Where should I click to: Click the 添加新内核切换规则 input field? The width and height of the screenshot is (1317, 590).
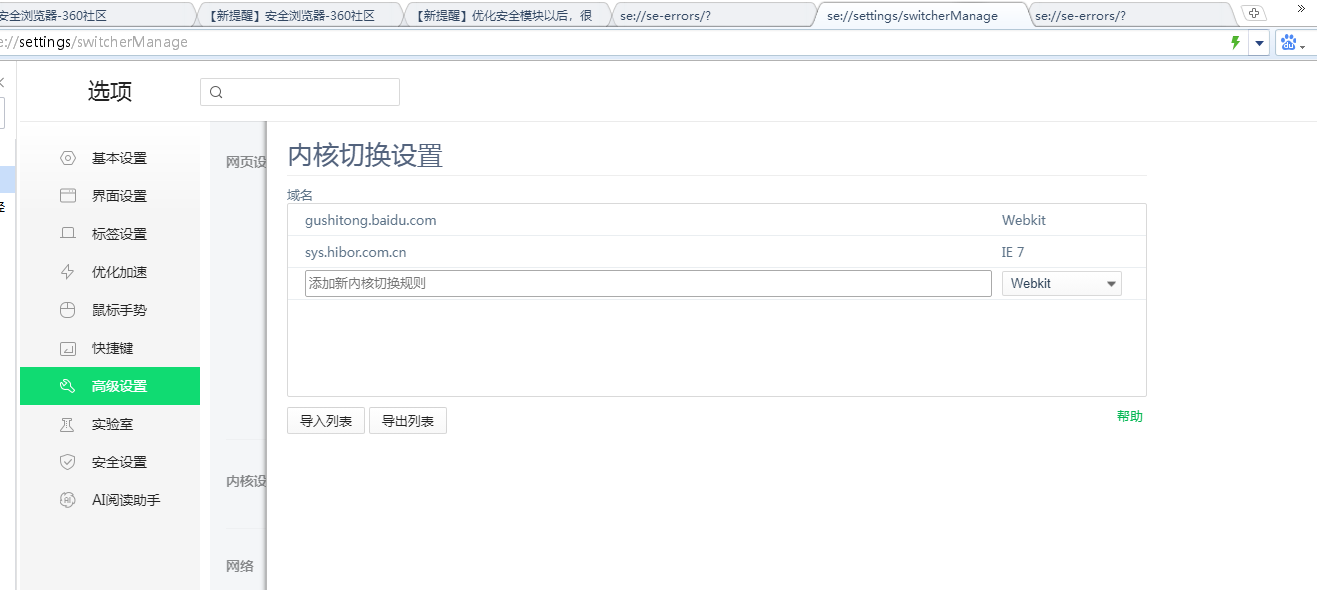click(648, 284)
